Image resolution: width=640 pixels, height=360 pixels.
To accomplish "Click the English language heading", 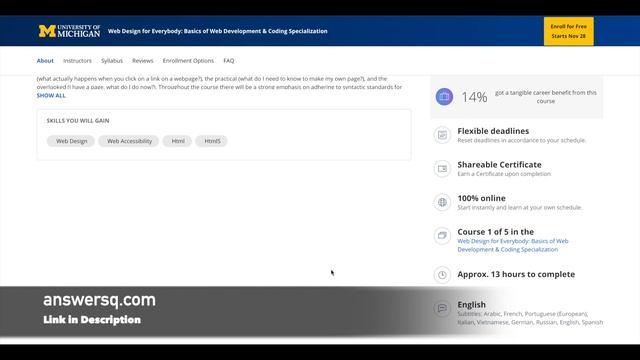I will 471,304.
